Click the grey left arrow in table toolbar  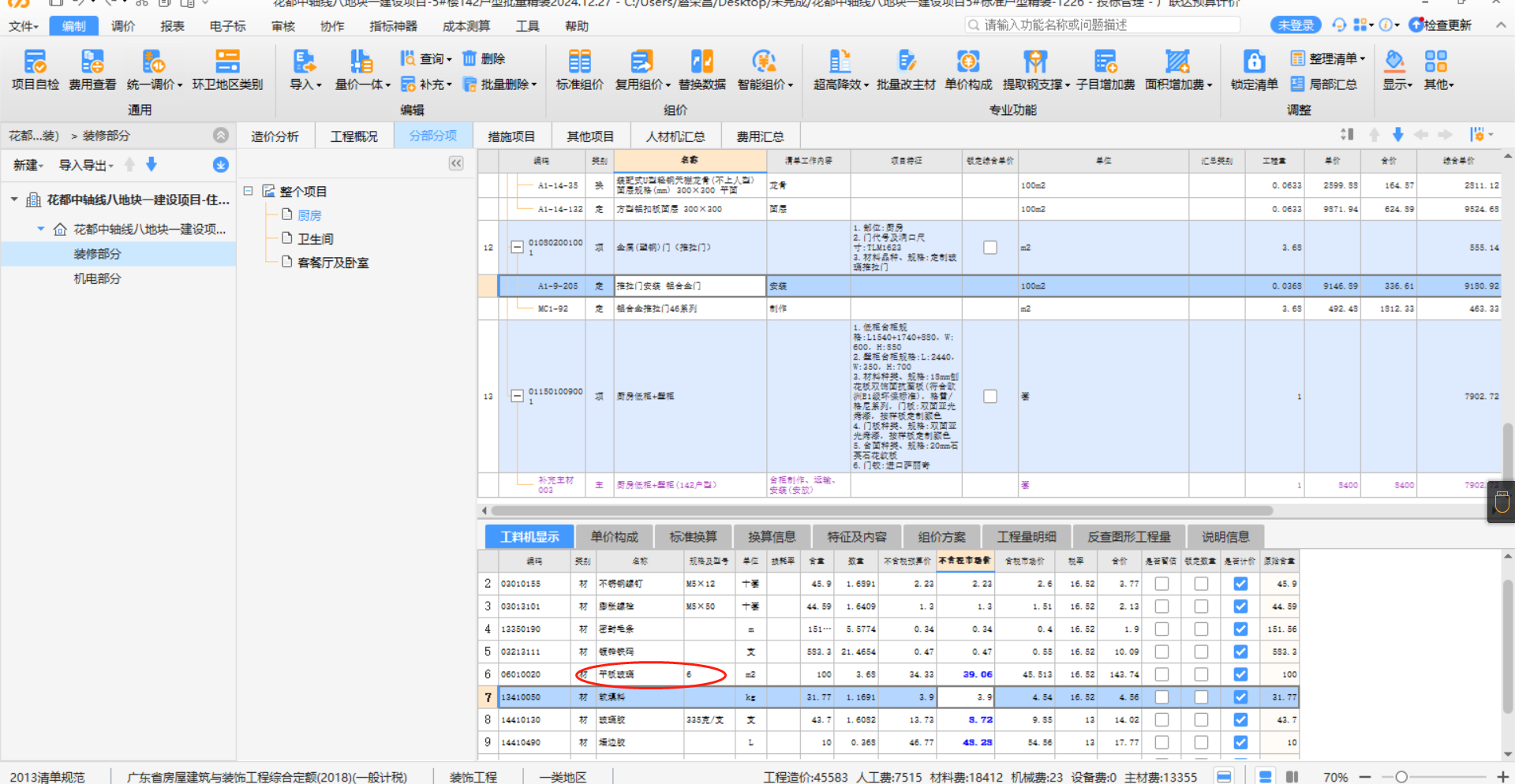(1421, 135)
